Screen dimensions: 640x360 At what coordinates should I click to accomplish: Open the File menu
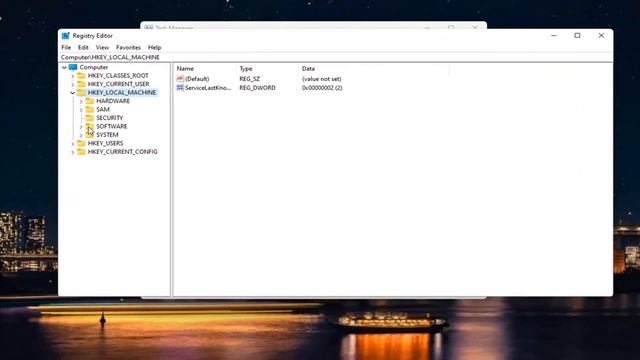pos(66,48)
